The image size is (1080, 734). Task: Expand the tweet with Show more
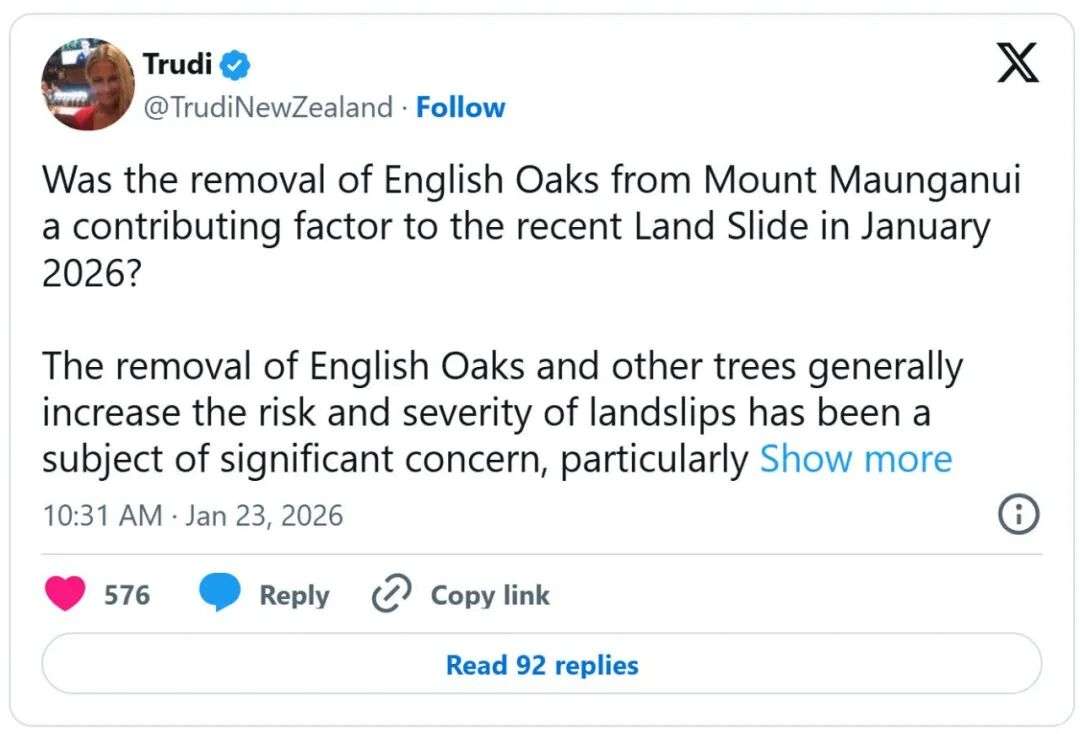coord(856,459)
